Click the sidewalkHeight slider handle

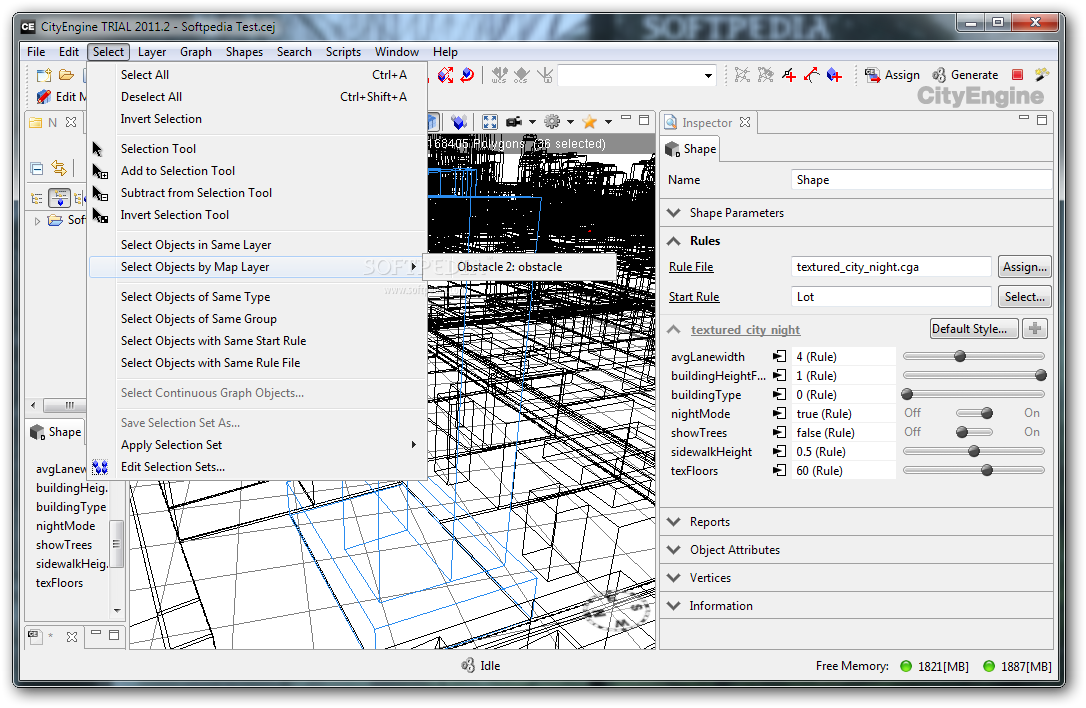click(974, 452)
